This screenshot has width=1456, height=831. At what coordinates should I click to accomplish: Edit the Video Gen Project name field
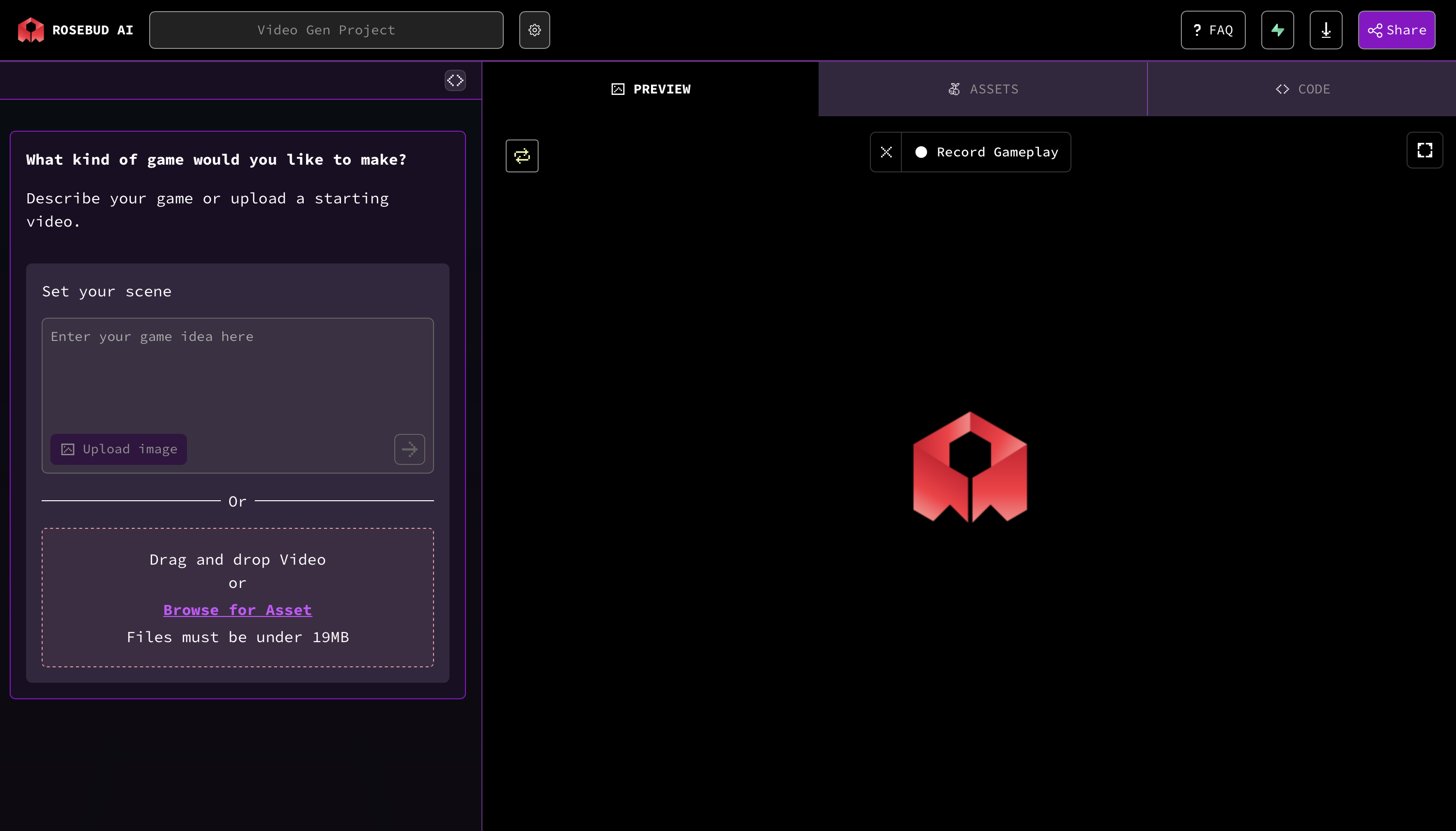(326, 30)
